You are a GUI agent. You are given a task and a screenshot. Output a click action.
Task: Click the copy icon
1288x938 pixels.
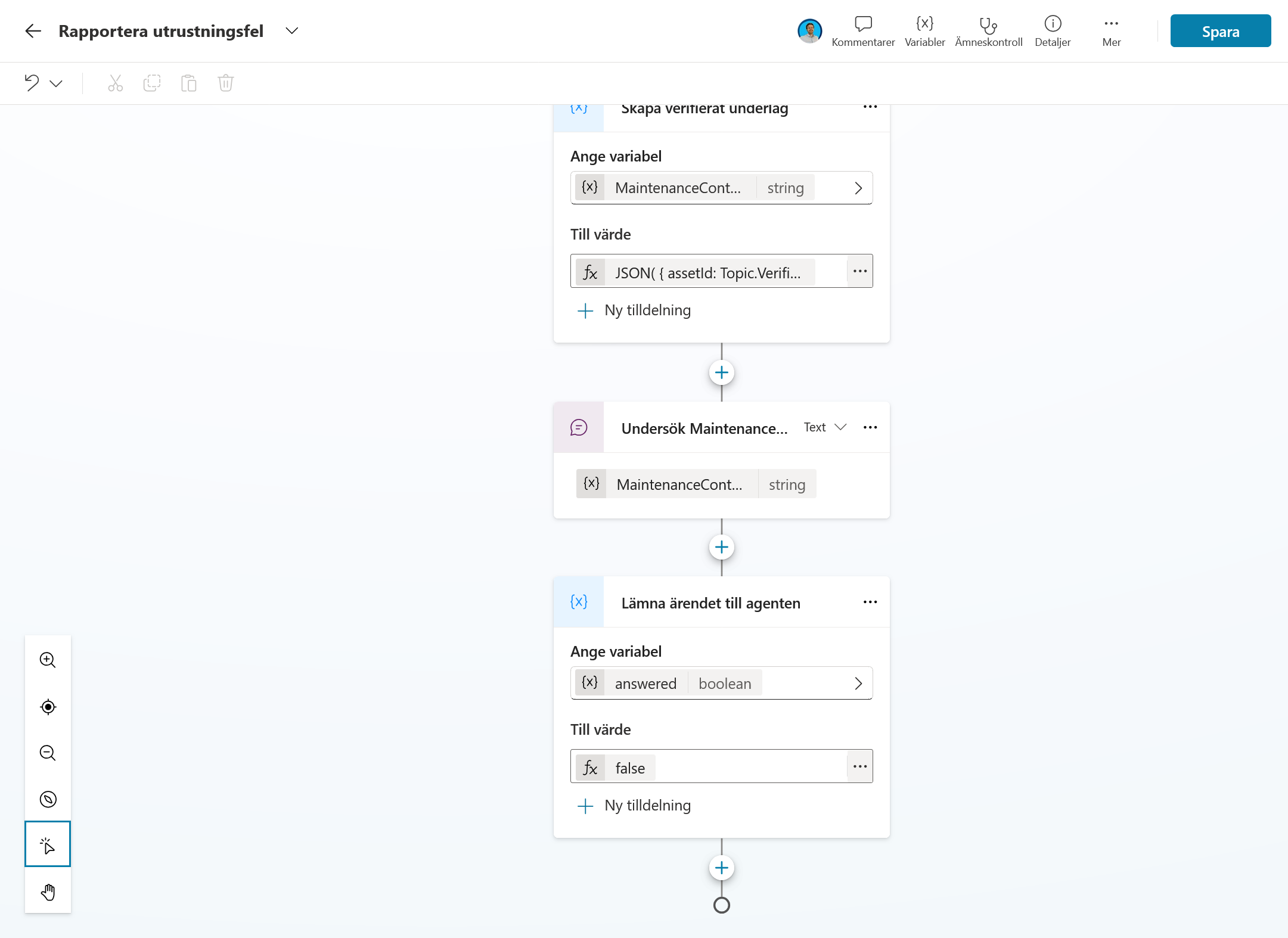tap(152, 83)
